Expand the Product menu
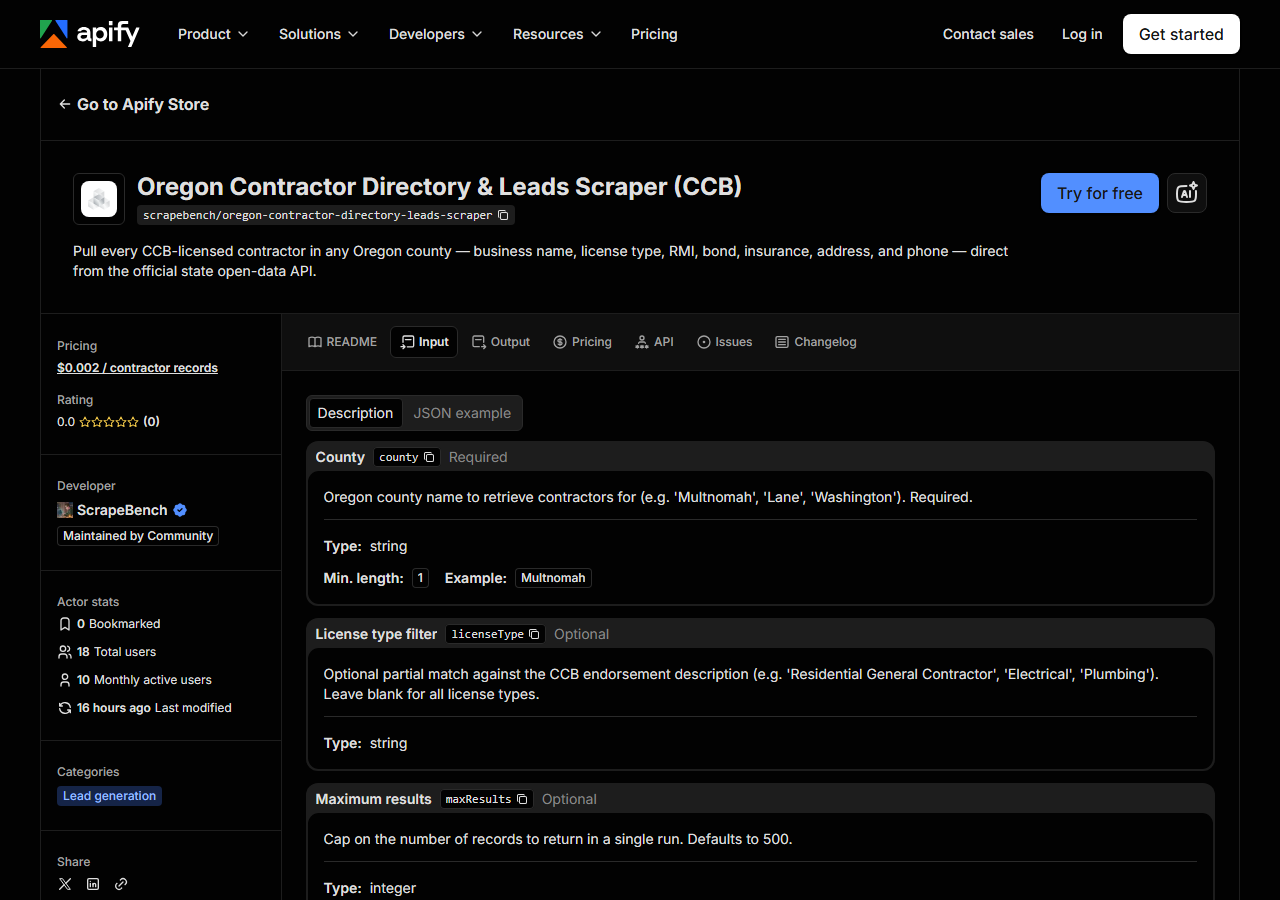This screenshot has width=1280, height=900. point(213,34)
